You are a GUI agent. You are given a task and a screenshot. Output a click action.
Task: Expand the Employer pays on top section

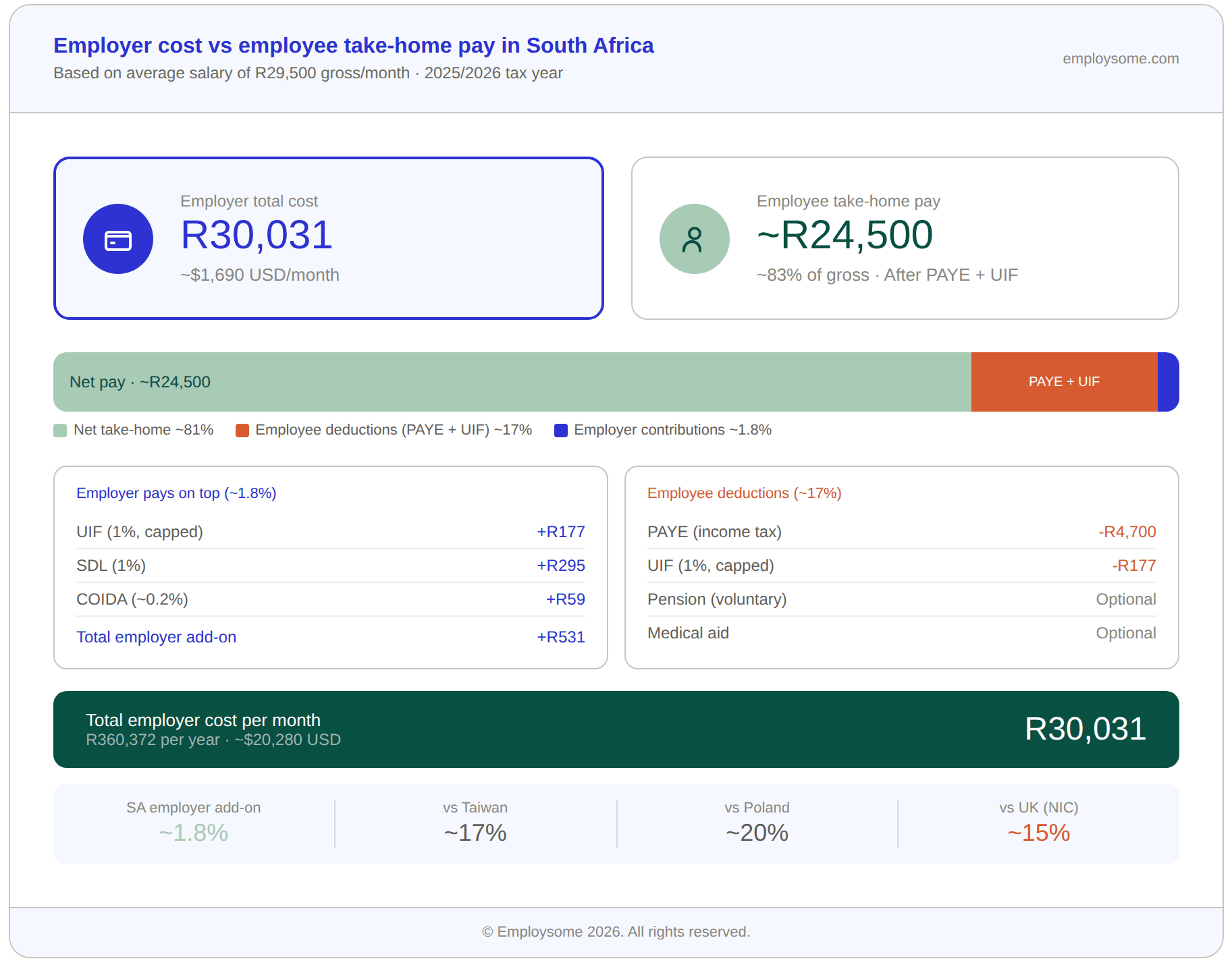click(x=176, y=493)
